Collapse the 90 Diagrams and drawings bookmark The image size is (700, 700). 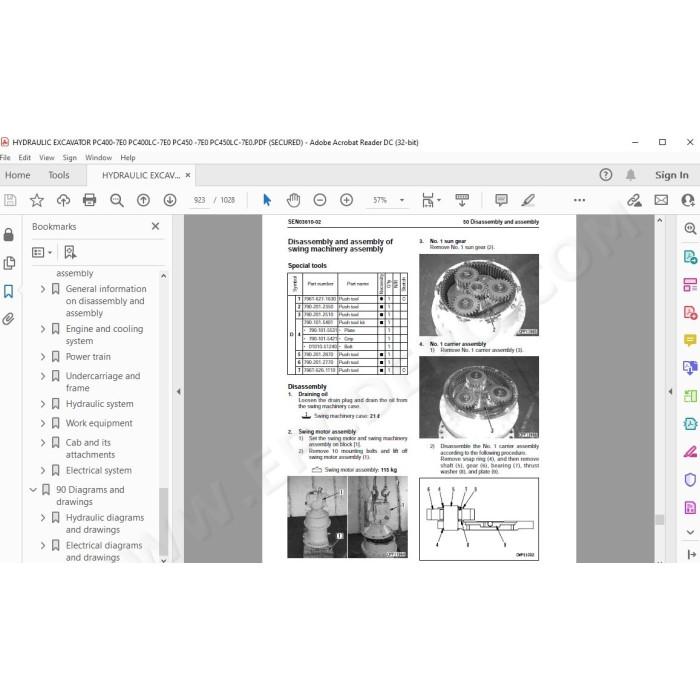[x=33, y=490]
